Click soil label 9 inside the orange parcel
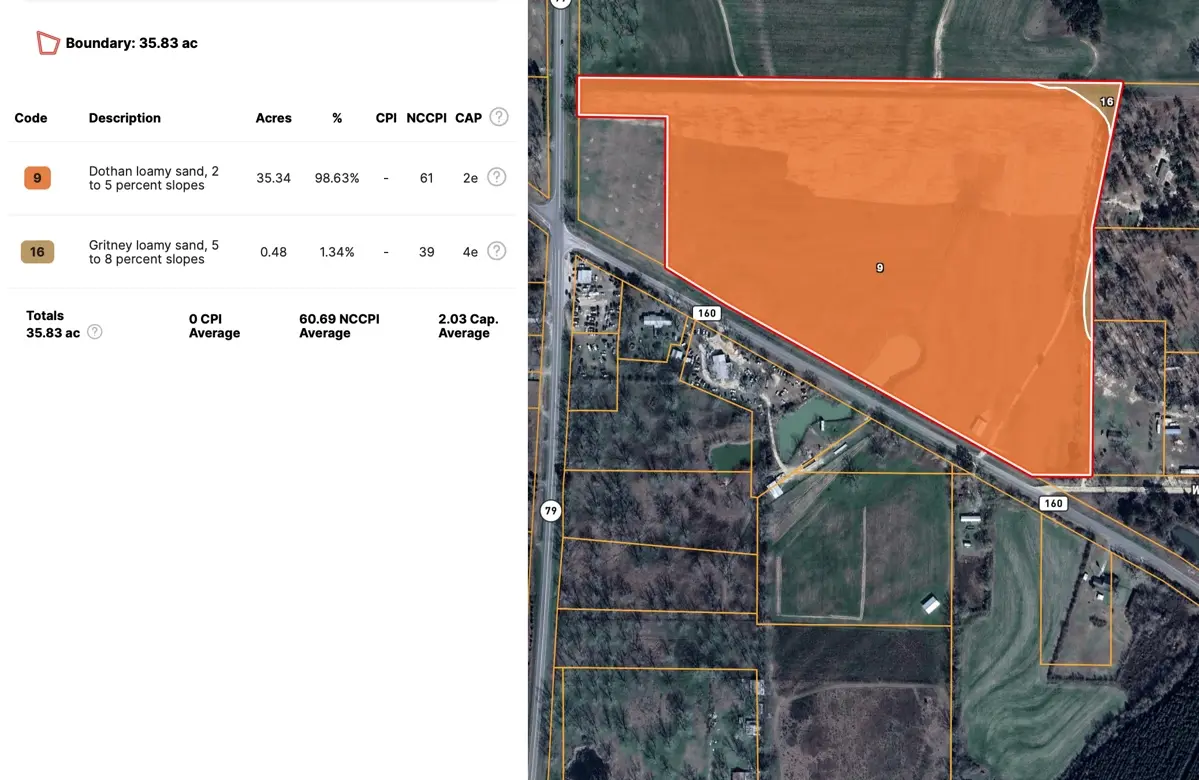The width and height of the screenshot is (1199, 780). coord(879,268)
